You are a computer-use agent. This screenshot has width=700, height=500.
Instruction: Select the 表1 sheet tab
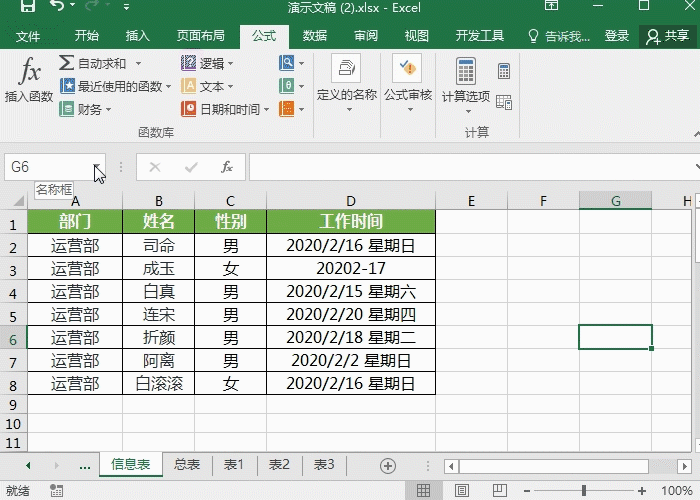[233, 465]
